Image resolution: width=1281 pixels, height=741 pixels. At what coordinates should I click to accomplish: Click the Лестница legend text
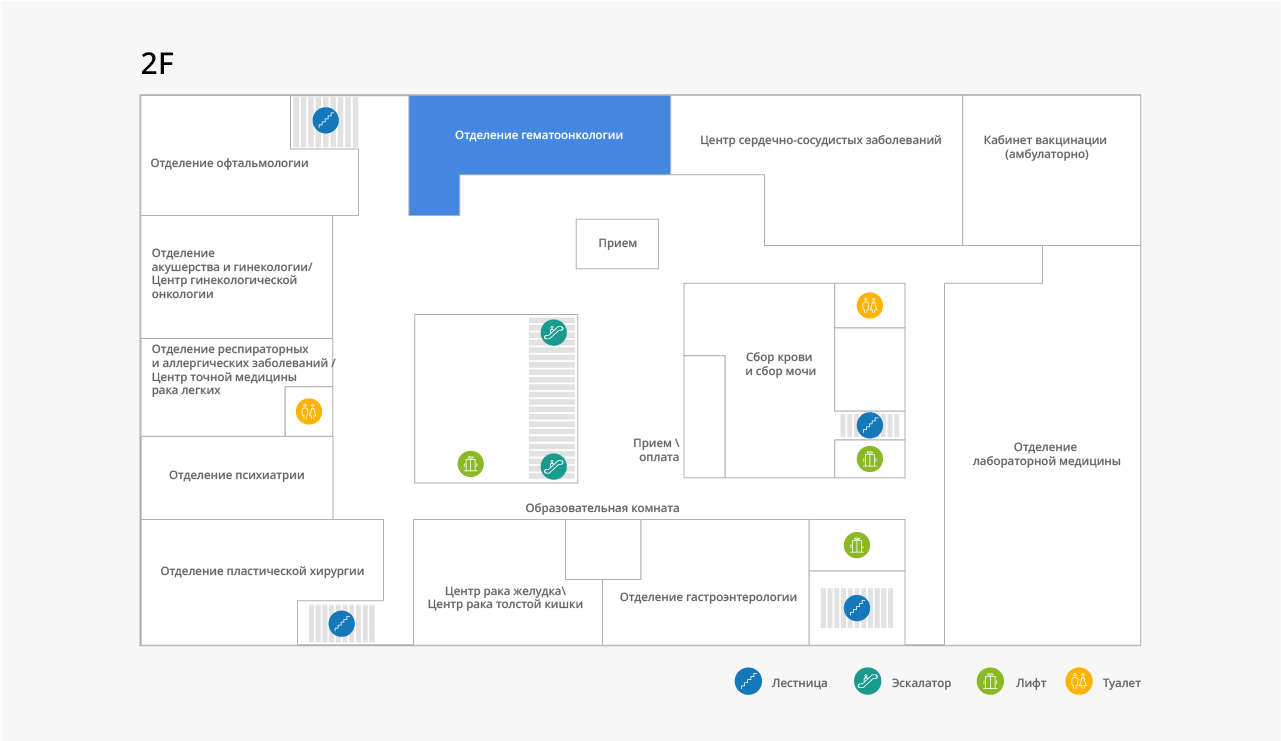[x=799, y=683]
